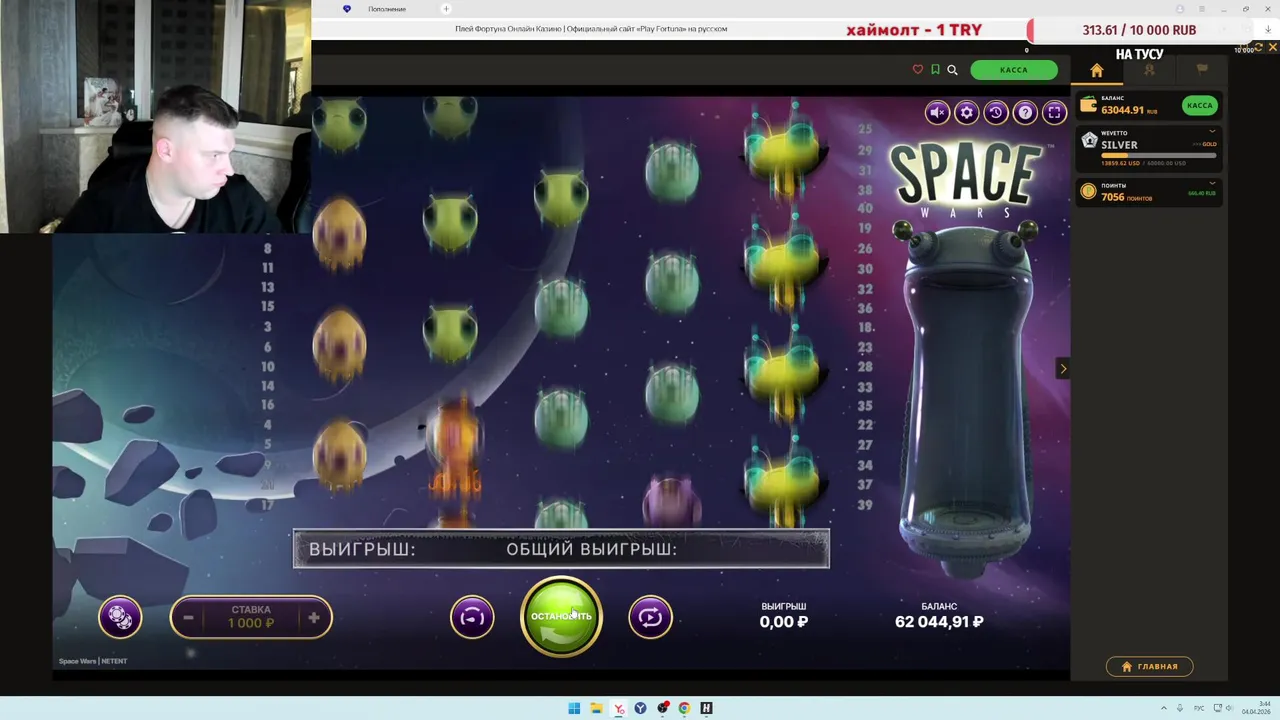Switch the keyboard language РУС indicator

coord(1199,708)
